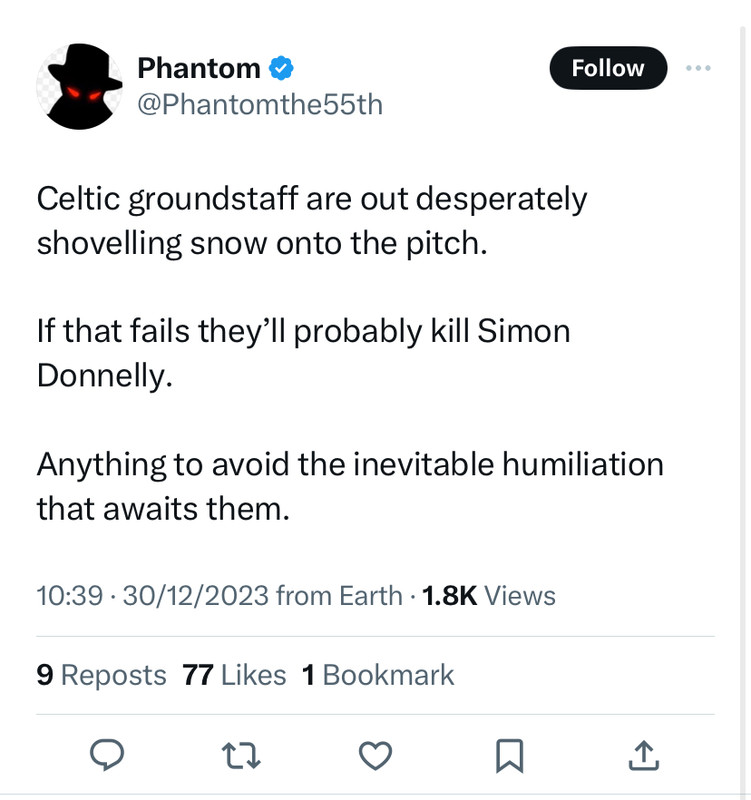Open the share upload arrow icon
Screen dimensions: 751x800
click(644, 755)
